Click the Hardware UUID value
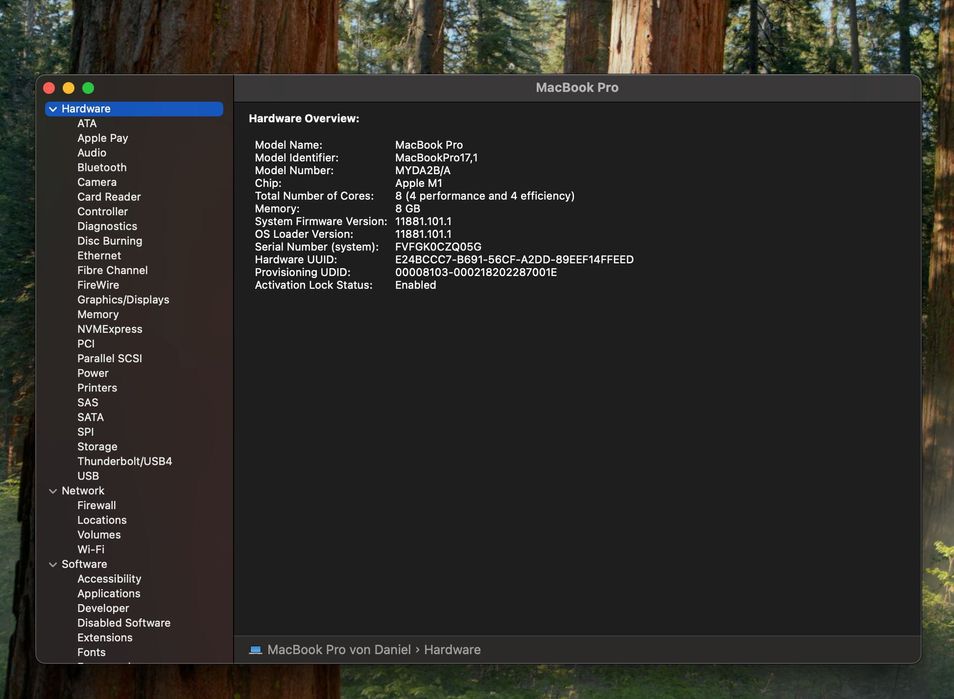This screenshot has width=954, height=699. [x=514, y=260]
